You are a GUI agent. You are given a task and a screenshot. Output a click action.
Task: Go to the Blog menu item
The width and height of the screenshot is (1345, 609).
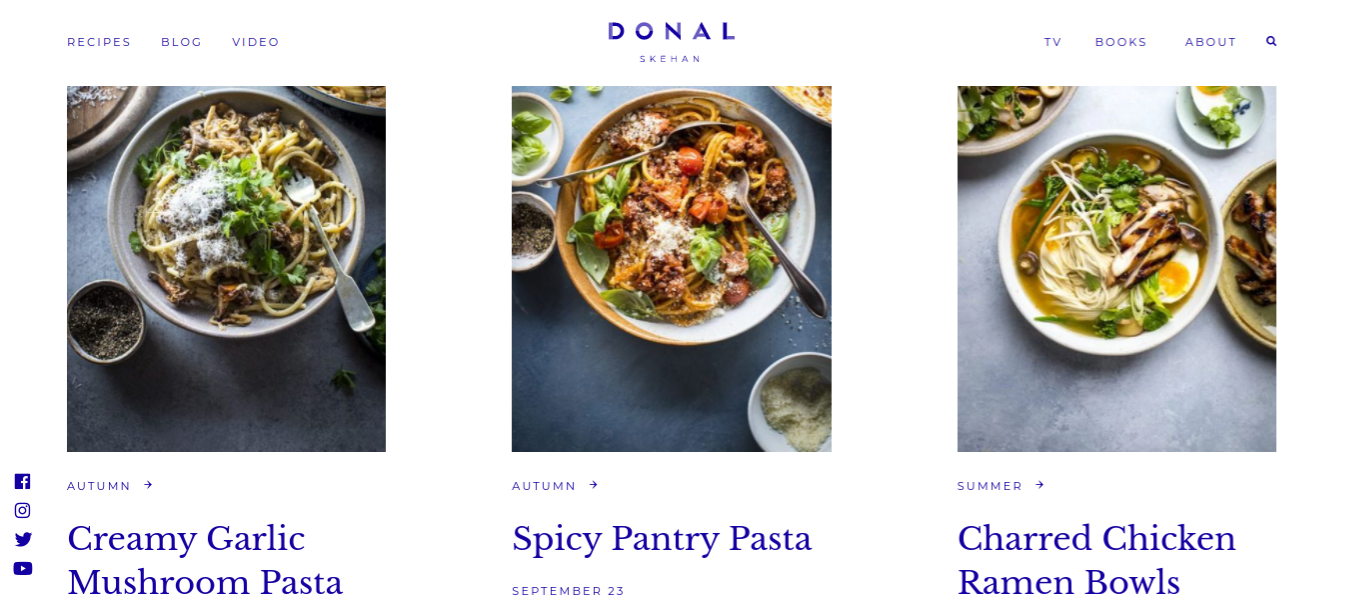pyautogui.click(x=181, y=42)
